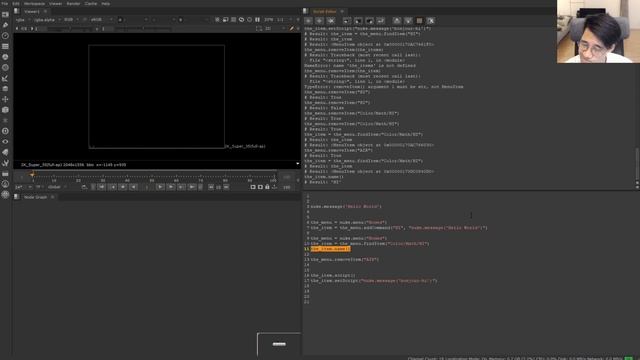The width and height of the screenshot is (640, 360).
Task: Select the Viewer1 tab
Action: pyautogui.click(x=32, y=11)
